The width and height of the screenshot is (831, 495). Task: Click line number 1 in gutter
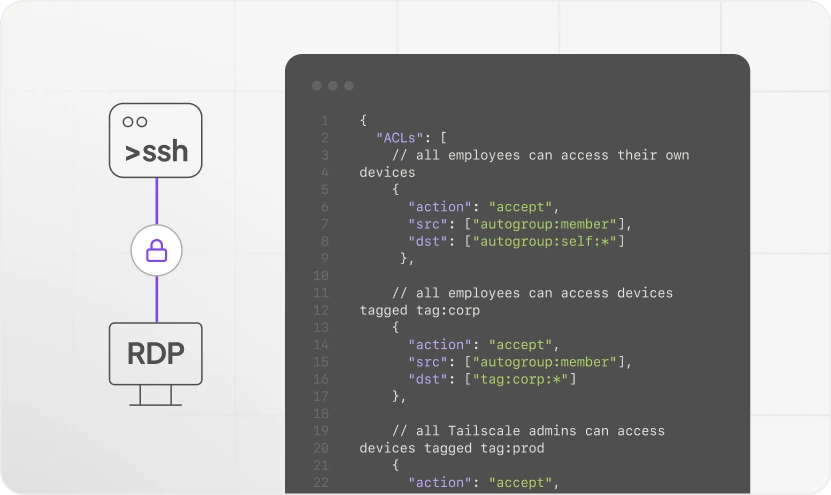point(324,121)
